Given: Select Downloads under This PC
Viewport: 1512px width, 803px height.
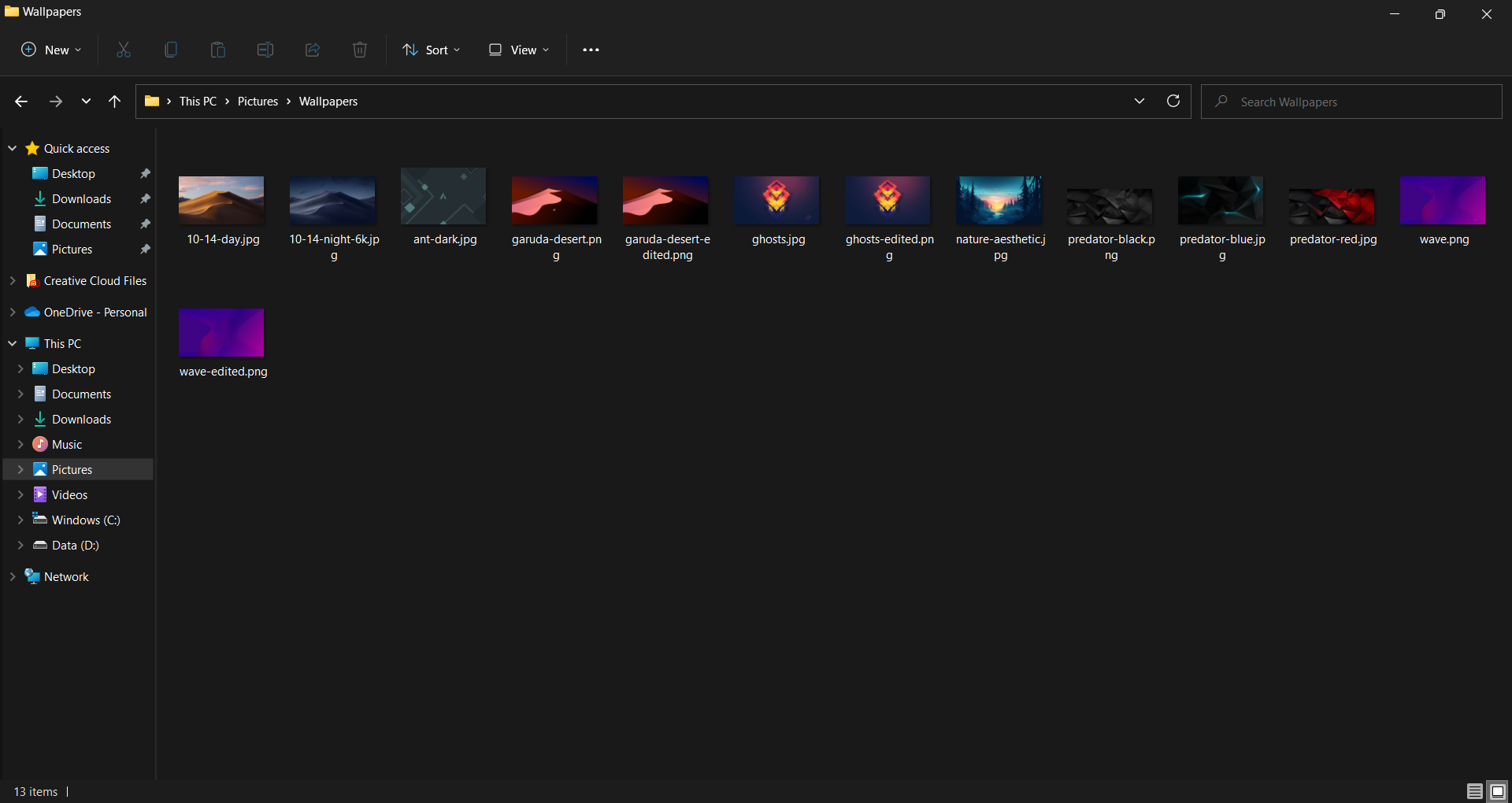Looking at the screenshot, I should point(81,419).
